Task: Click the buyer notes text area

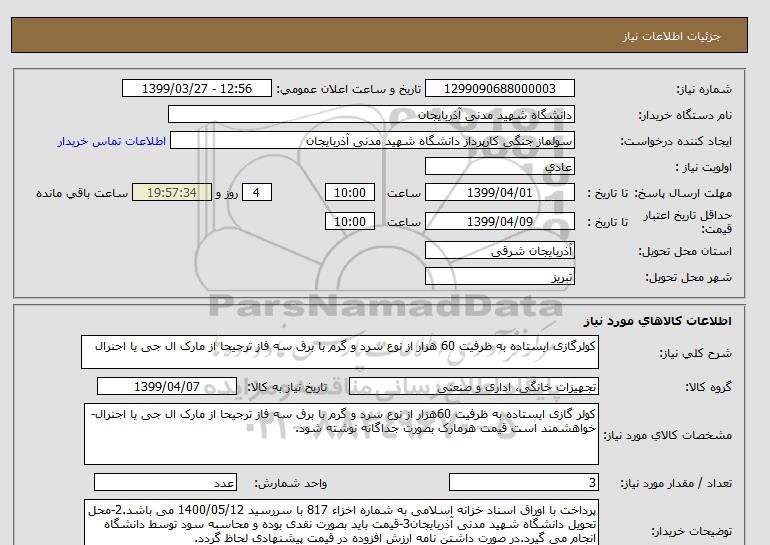Action: 341,524
